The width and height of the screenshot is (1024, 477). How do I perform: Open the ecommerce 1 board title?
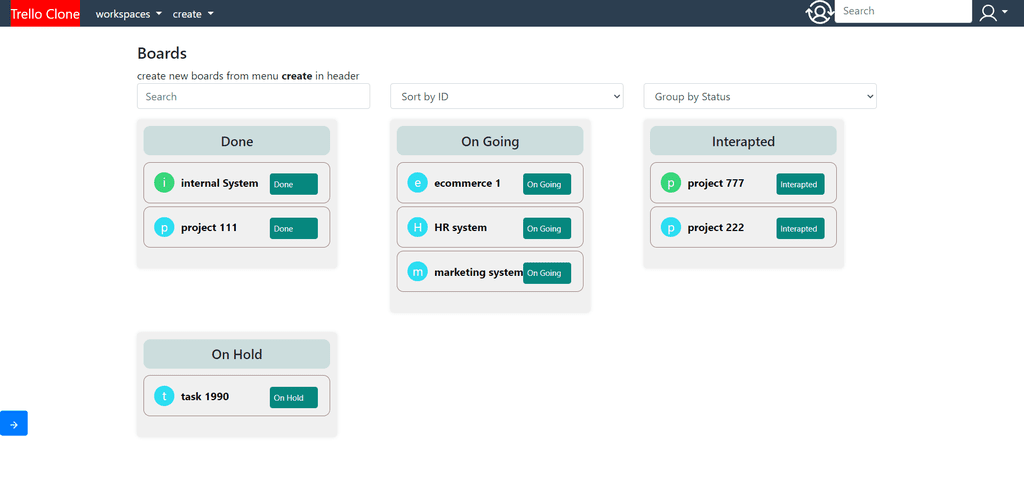(468, 183)
